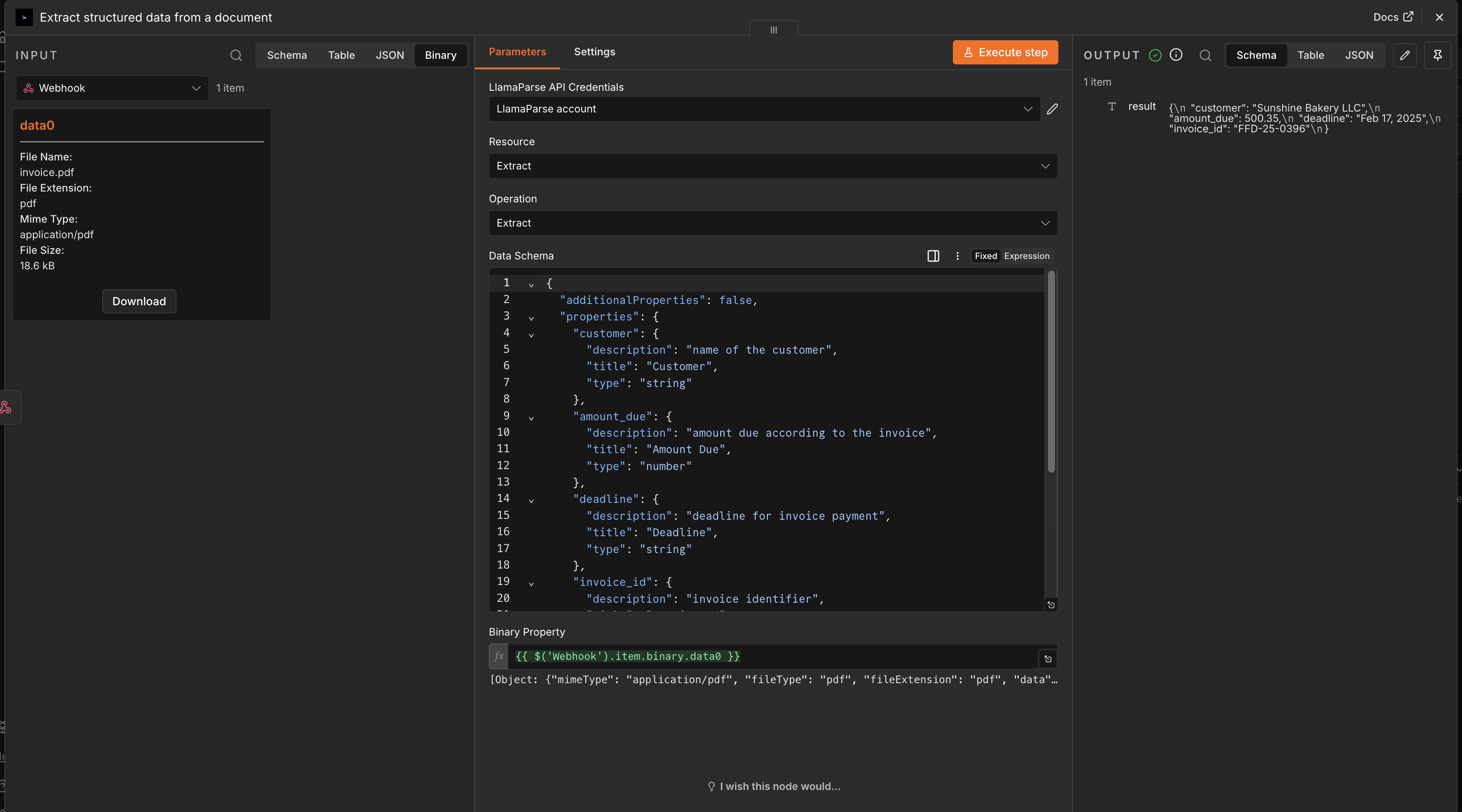The width and height of the screenshot is (1462, 812).
Task: Edit the output data with pencil icon
Action: click(x=1404, y=55)
